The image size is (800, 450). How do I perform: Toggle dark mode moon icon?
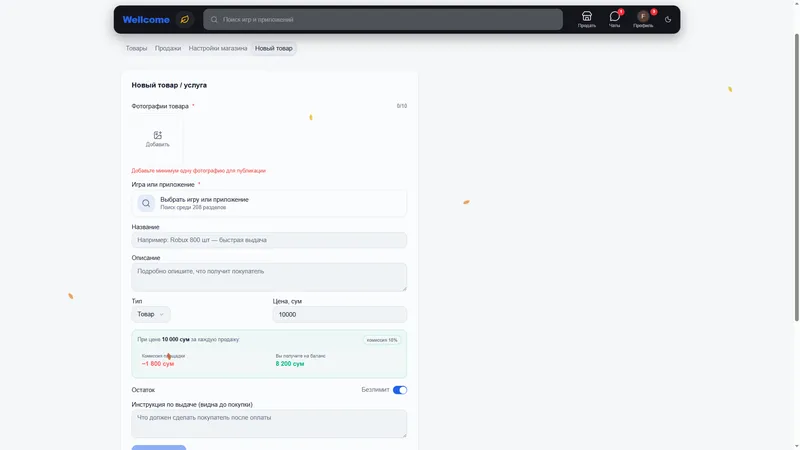coord(668,19)
